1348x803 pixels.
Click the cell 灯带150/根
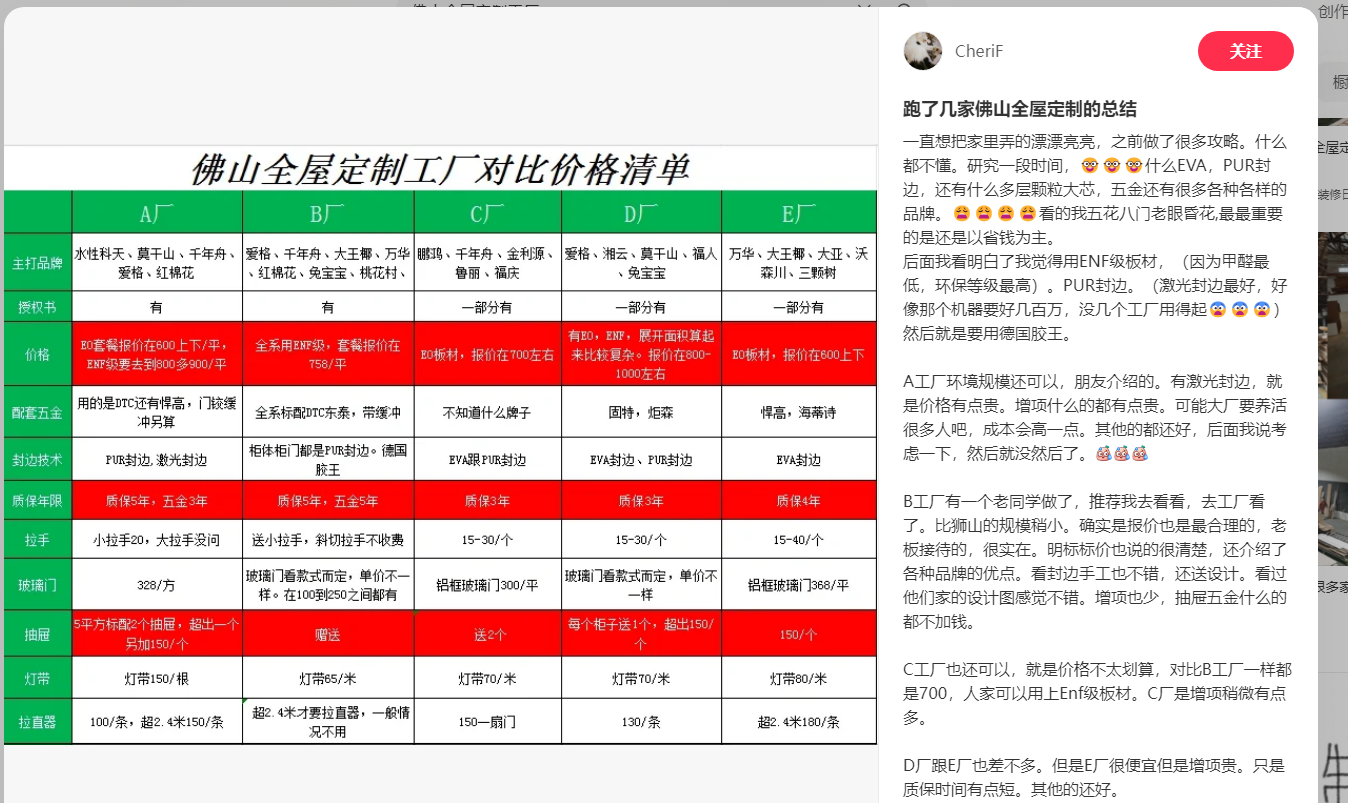[157, 678]
